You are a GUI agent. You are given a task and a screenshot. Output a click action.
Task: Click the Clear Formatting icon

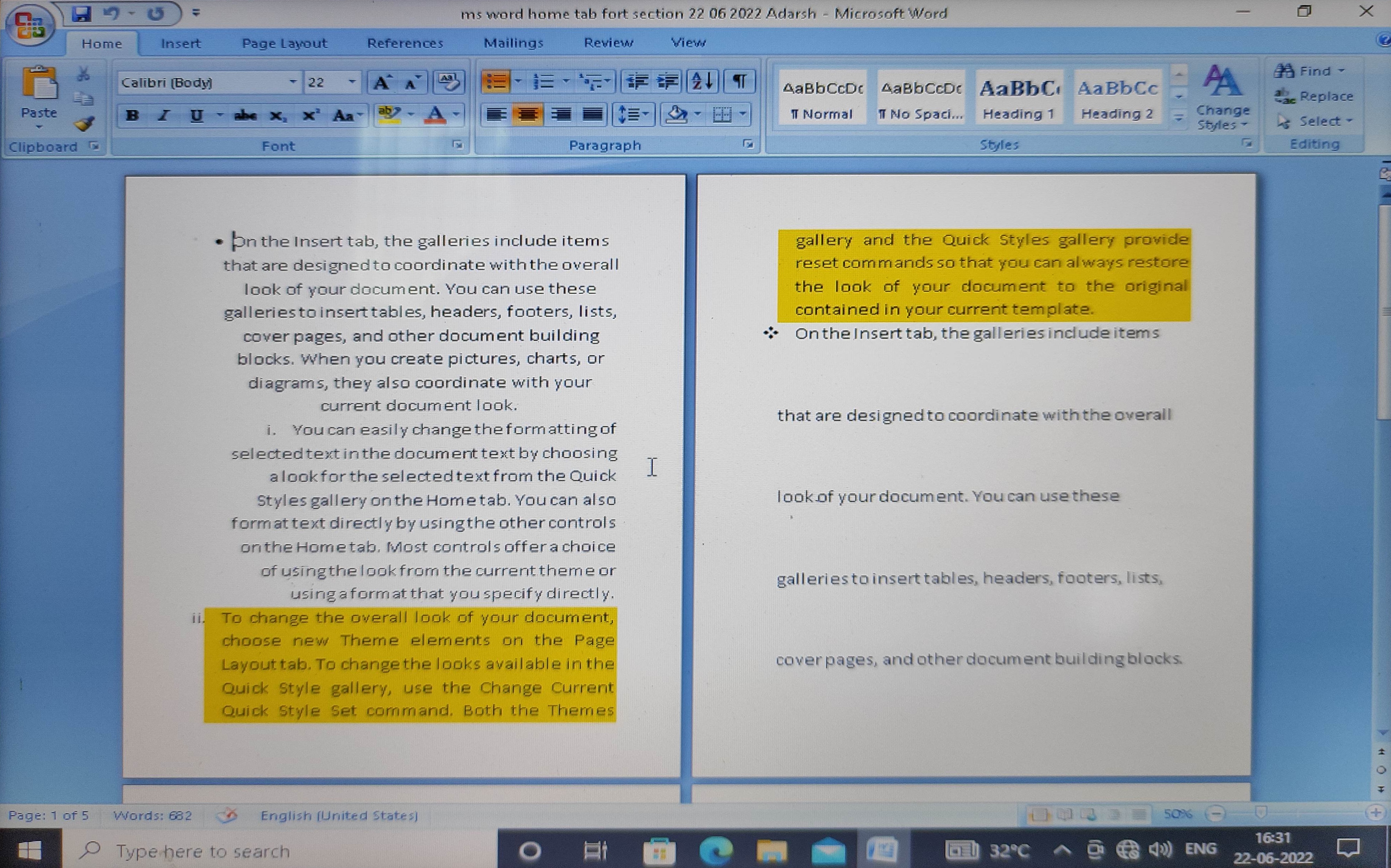[448, 82]
